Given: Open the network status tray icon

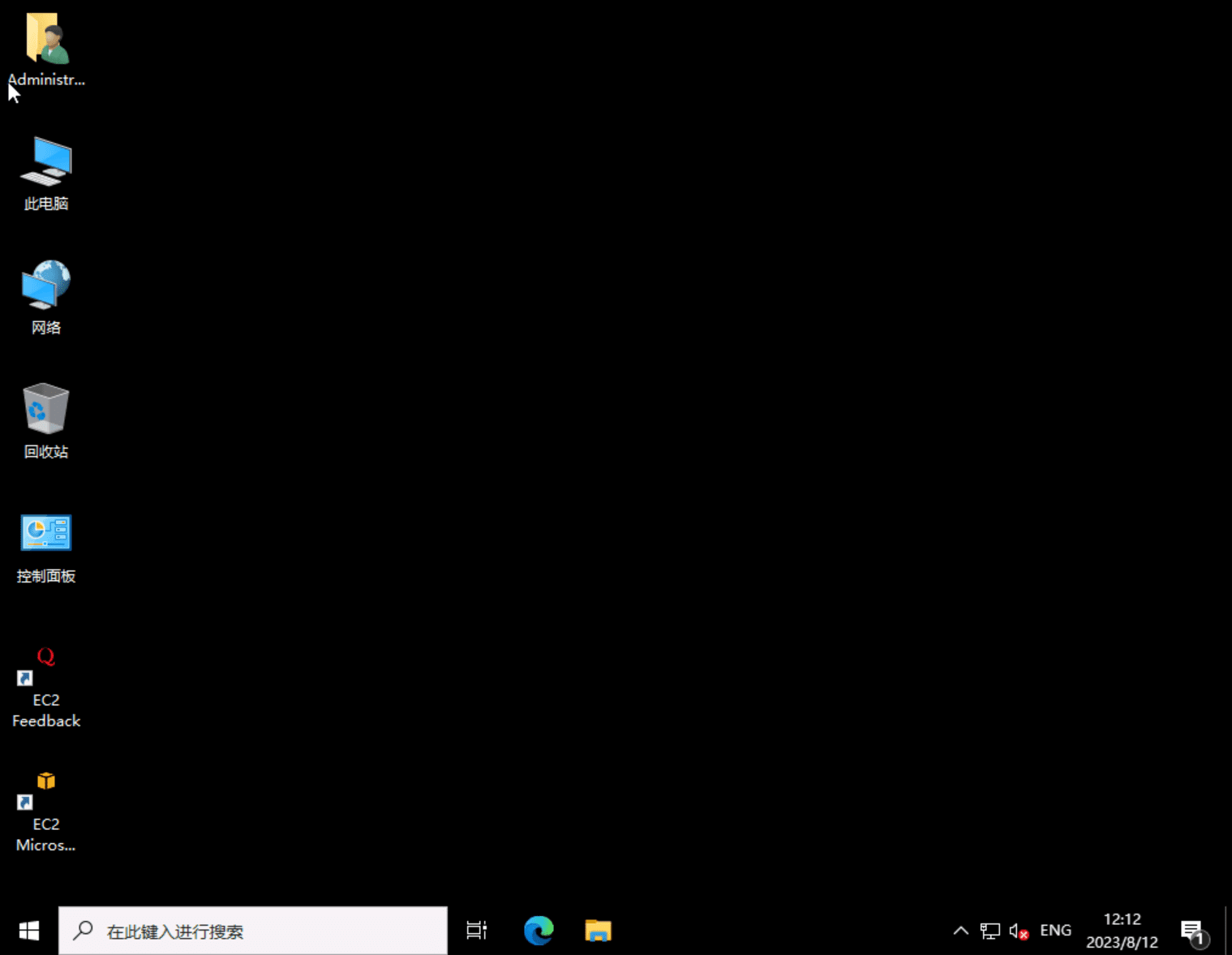Looking at the screenshot, I should (x=989, y=931).
